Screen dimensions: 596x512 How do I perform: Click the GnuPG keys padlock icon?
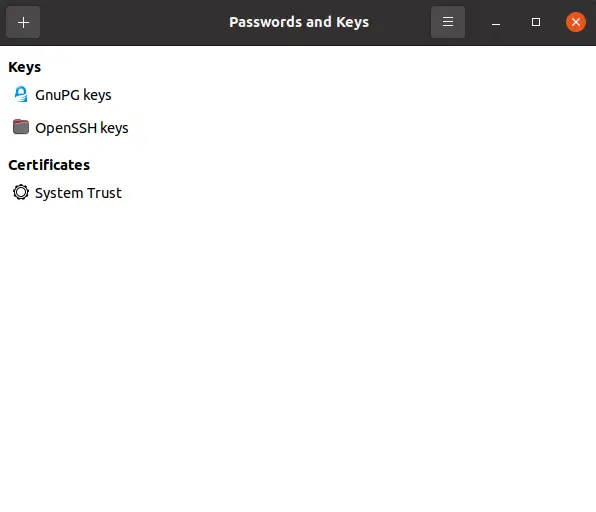tap(21, 94)
